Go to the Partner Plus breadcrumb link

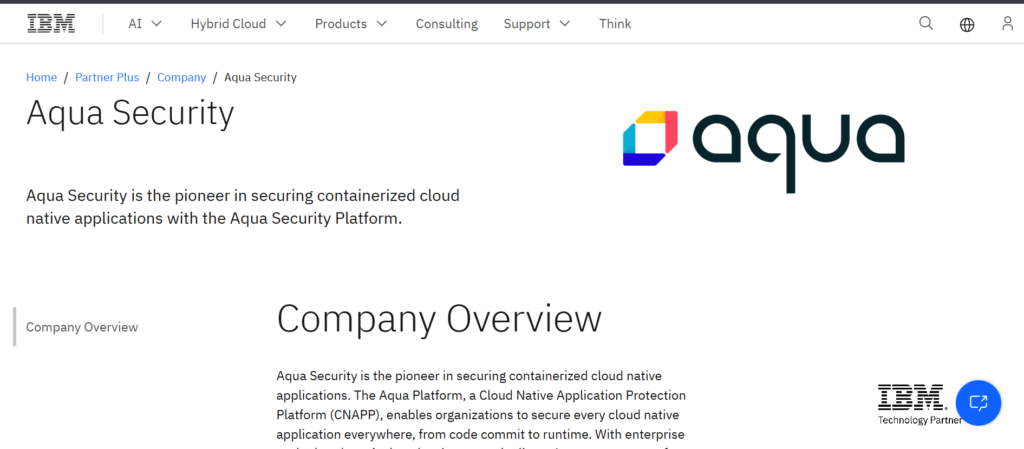(x=107, y=77)
